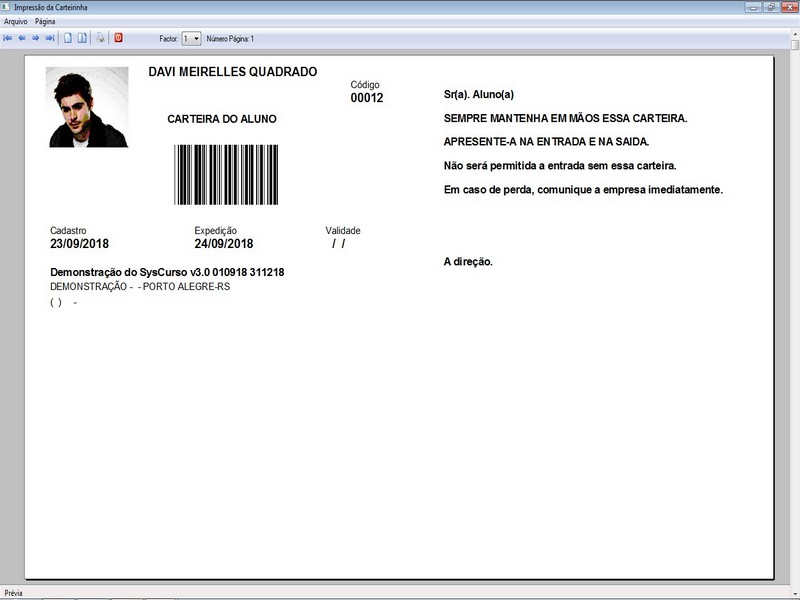Click the Cadastro date 23/09/2018
Image resolution: width=800 pixels, height=600 pixels.
[x=80, y=244]
